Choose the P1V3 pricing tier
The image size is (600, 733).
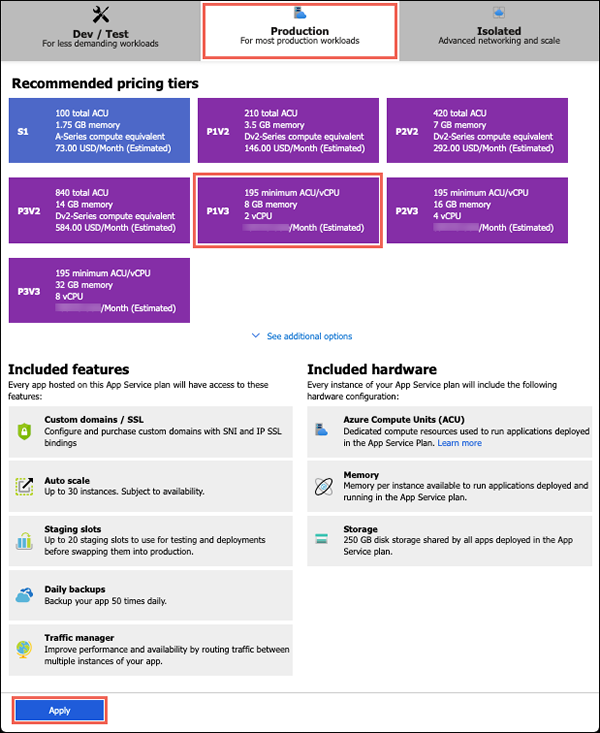click(287, 209)
